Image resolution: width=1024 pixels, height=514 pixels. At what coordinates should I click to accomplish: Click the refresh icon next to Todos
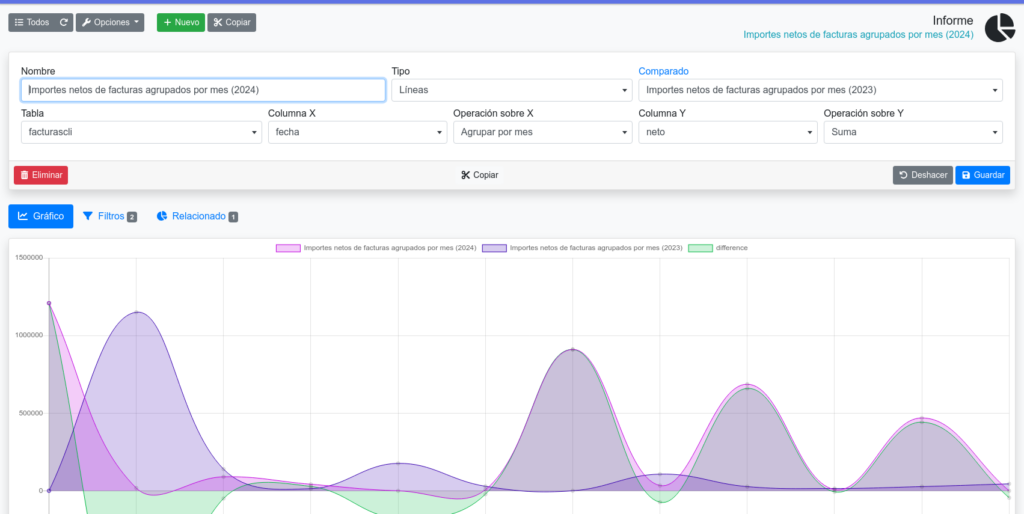(x=64, y=22)
